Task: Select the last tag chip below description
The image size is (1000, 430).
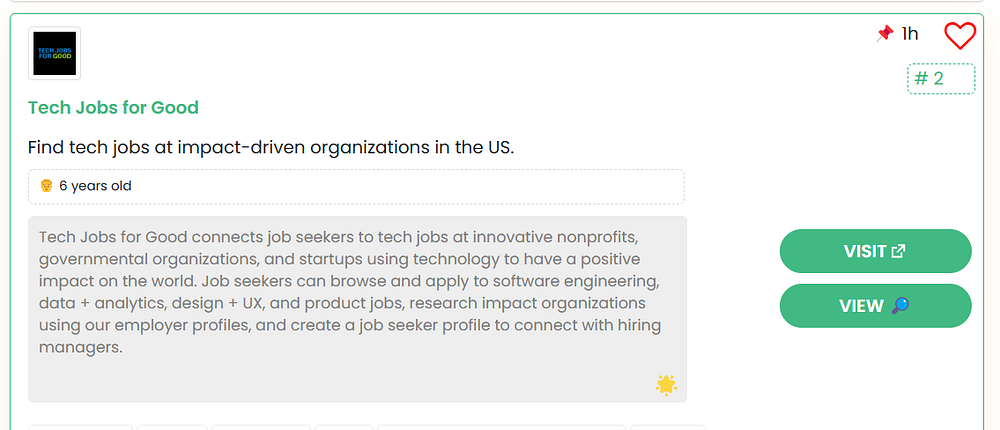Action: pyautogui.click(x=668, y=427)
